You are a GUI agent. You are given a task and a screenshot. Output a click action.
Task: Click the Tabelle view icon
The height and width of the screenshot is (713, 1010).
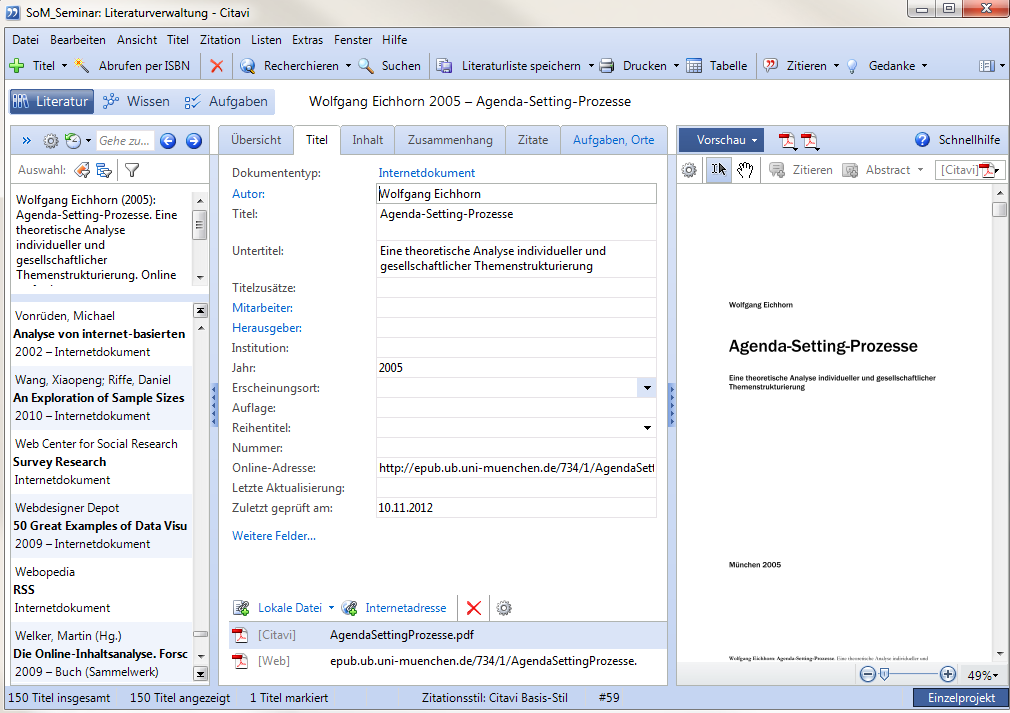click(x=694, y=66)
